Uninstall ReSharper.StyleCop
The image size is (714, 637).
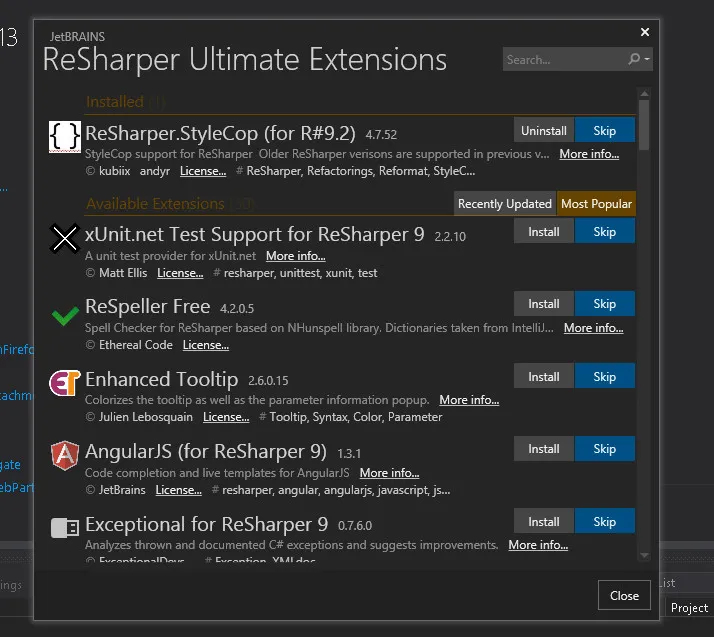coord(544,130)
